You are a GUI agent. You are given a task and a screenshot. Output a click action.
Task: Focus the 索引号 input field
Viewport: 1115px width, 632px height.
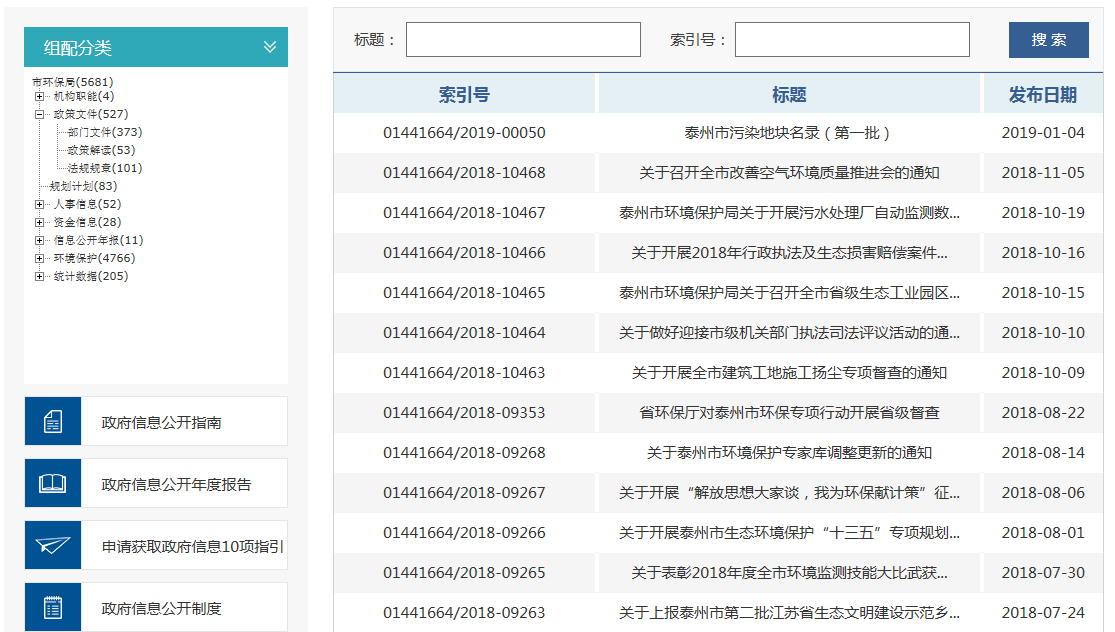point(852,40)
